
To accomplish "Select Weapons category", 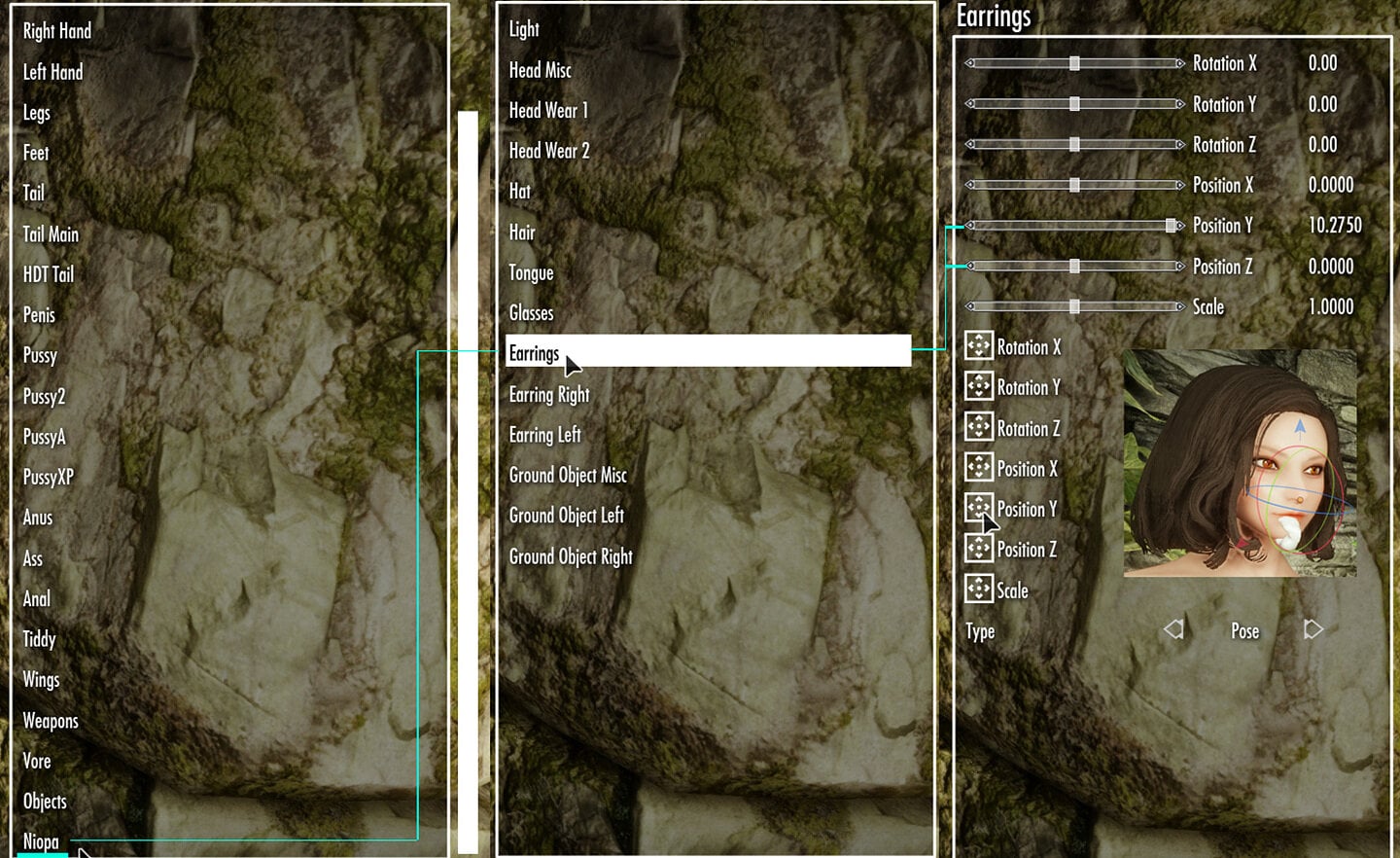I will point(51,721).
